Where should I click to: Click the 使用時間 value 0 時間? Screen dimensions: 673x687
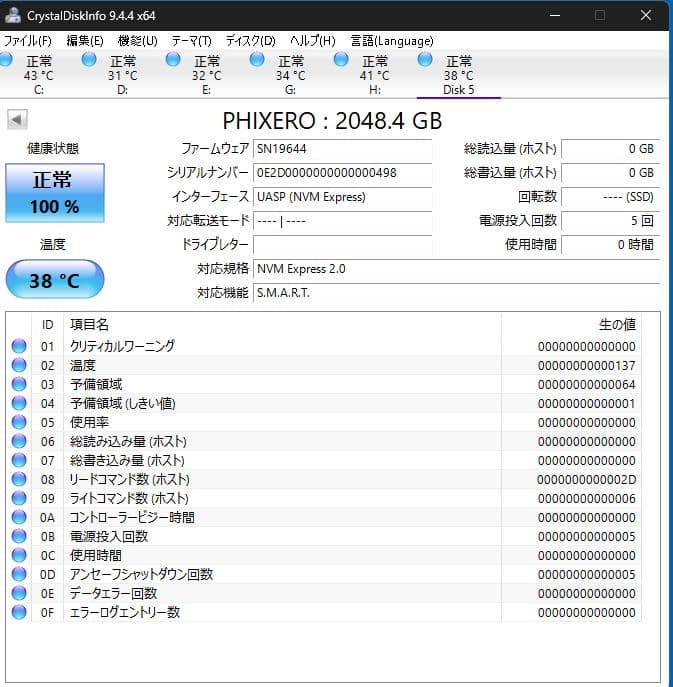pos(610,244)
